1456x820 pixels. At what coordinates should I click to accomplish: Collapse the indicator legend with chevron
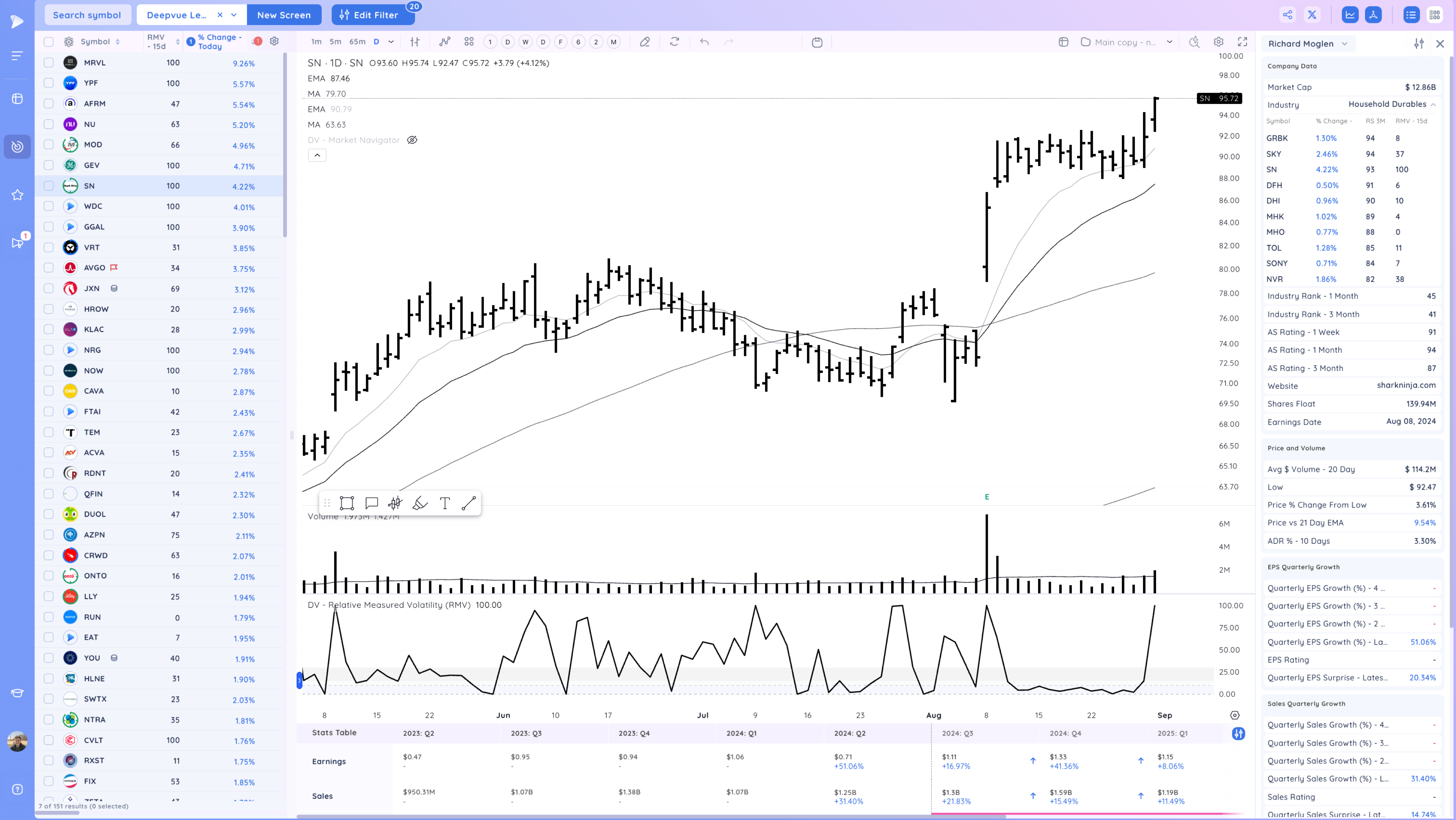click(317, 155)
